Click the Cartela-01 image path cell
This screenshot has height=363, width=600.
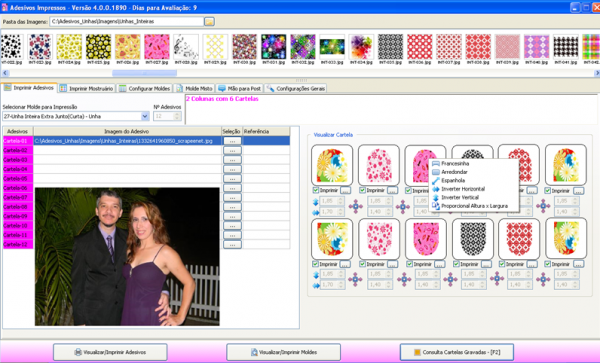coord(127,141)
